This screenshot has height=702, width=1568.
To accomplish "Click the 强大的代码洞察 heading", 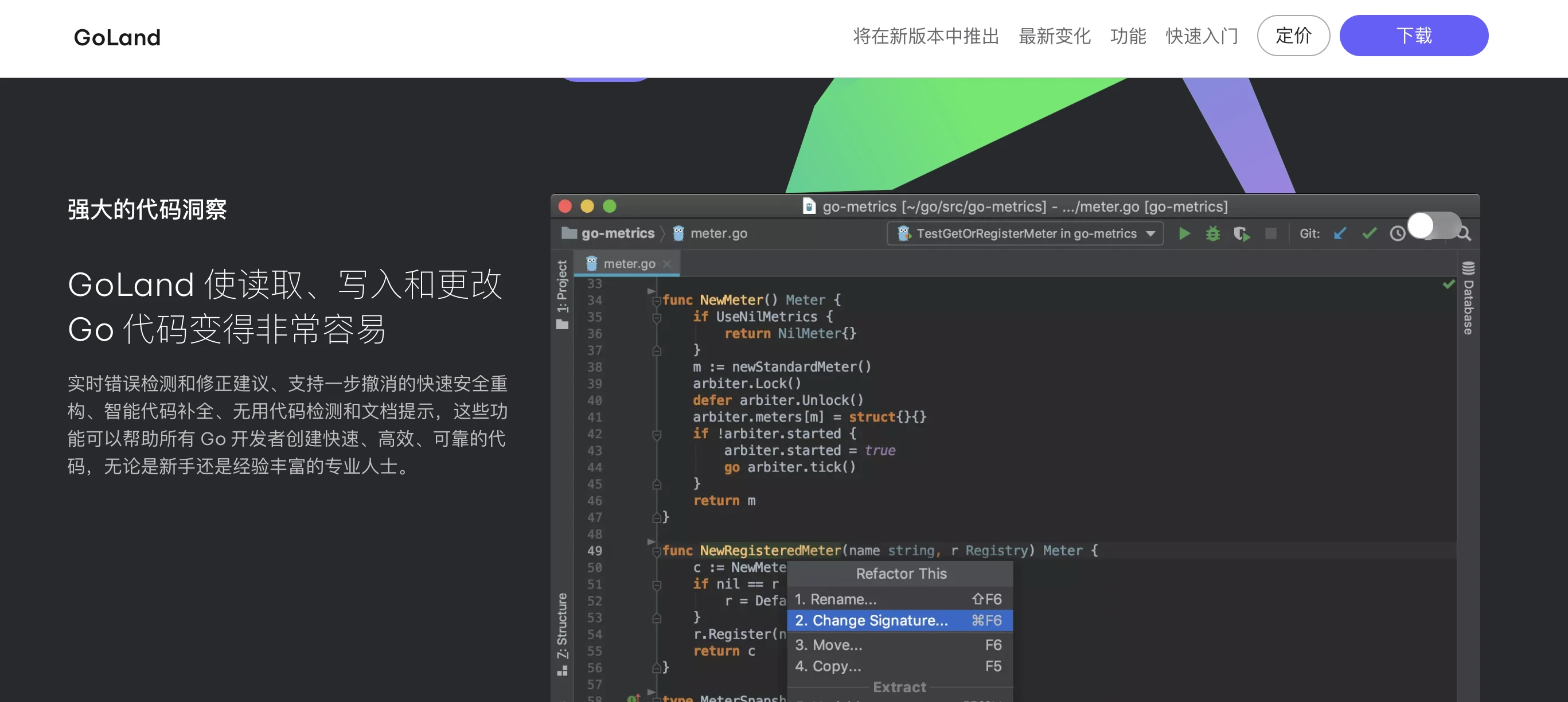I will (147, 209).
